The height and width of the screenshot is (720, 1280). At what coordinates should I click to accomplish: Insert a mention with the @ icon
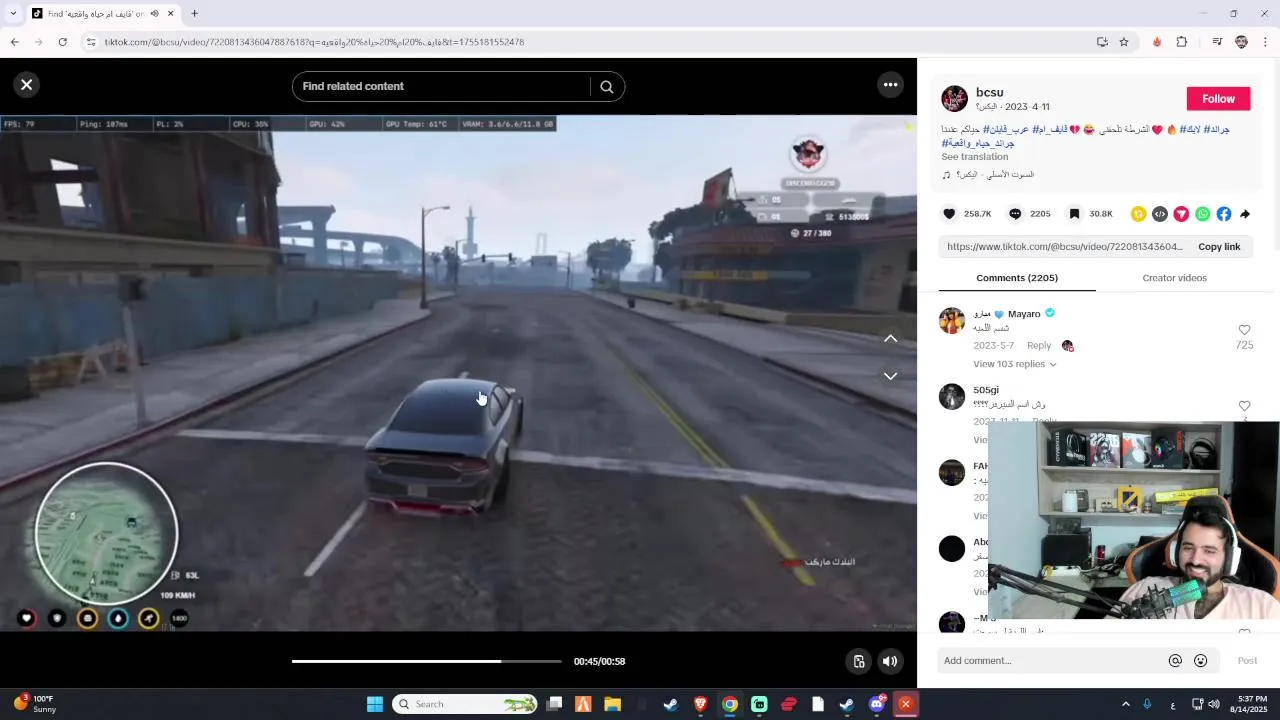coord(1175,661)
